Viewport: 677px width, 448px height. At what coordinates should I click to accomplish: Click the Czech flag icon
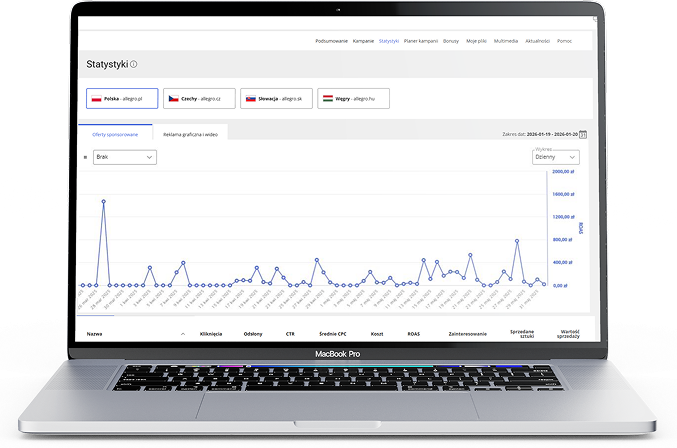pos(173,99)
